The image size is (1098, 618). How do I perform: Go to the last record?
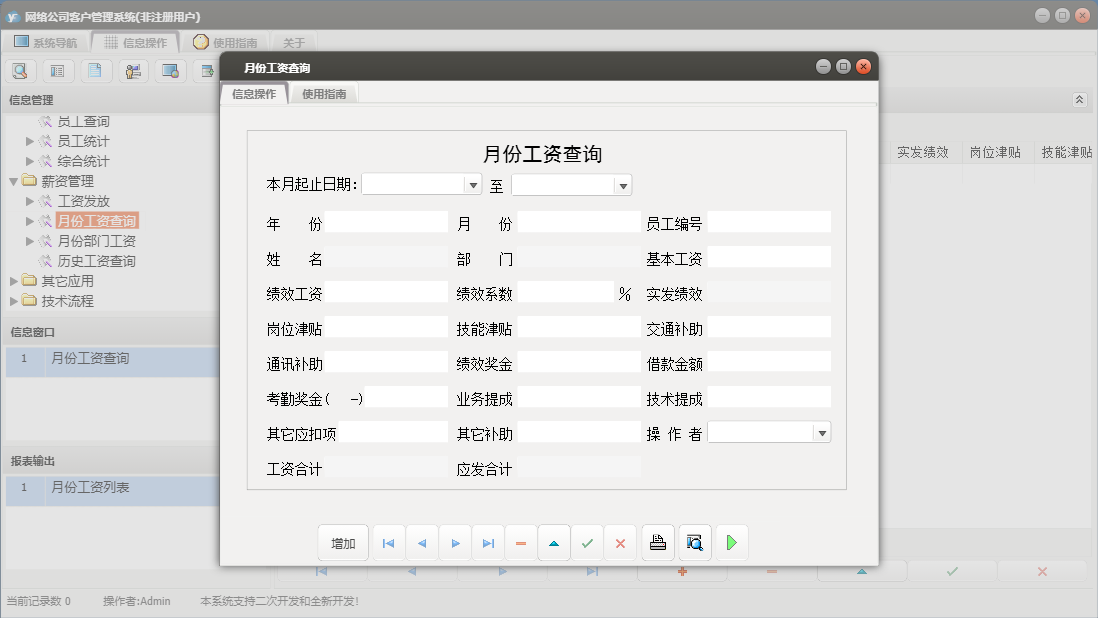coord(488,542)
